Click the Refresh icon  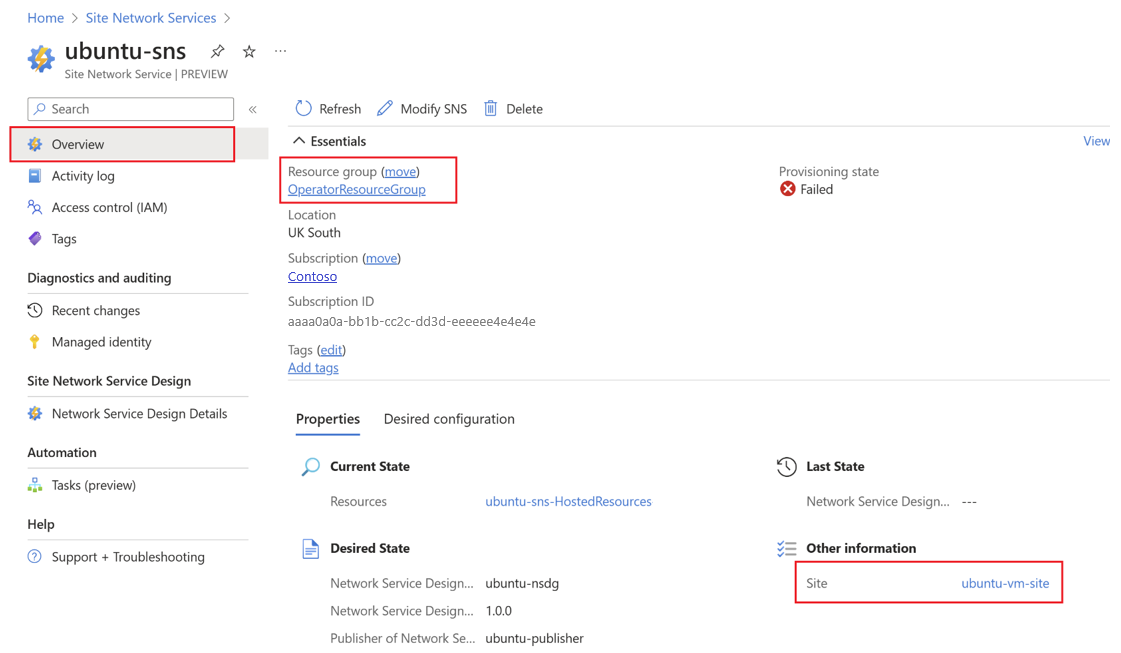(x=304, y=108)
